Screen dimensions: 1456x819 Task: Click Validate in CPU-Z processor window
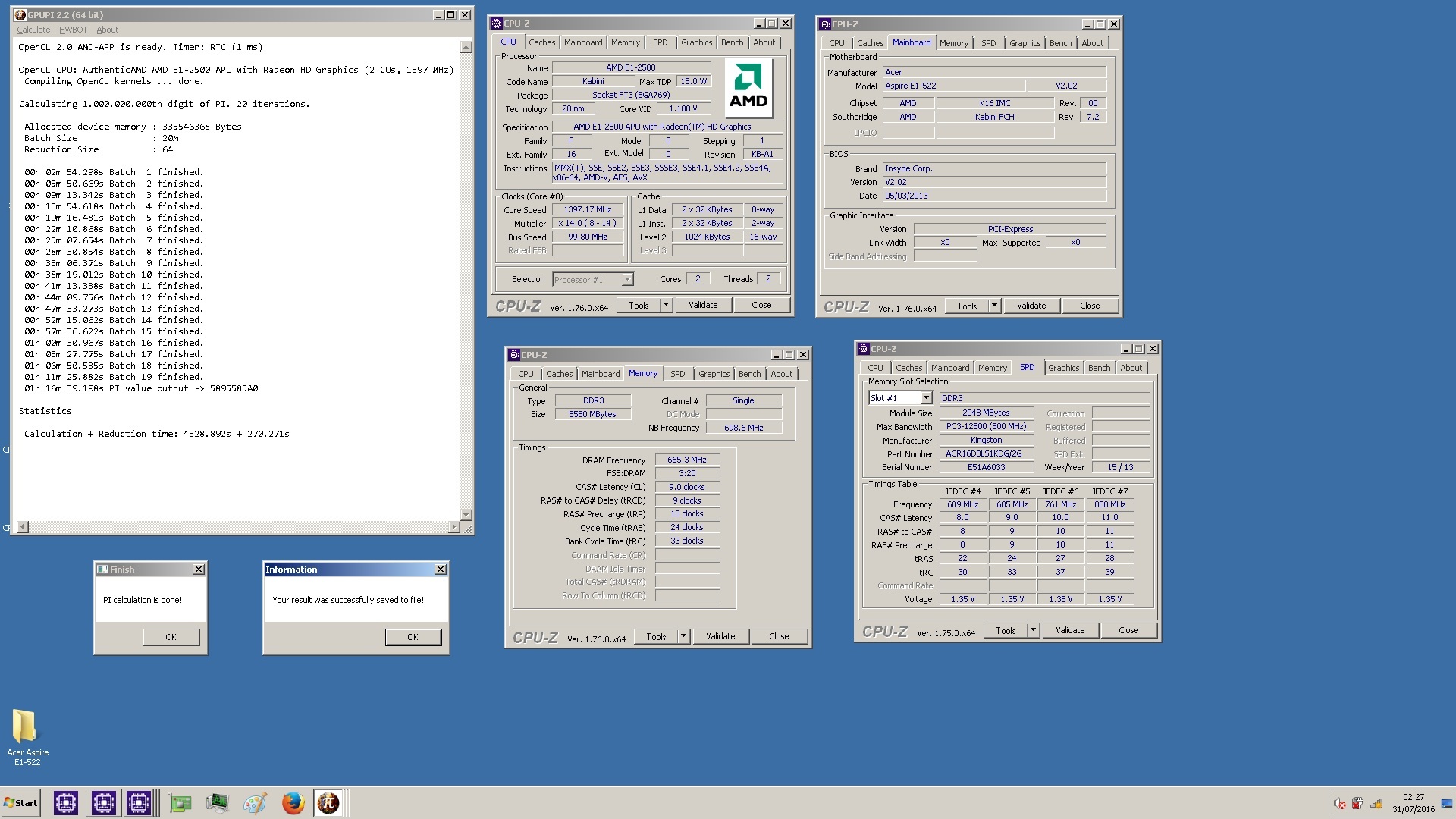[703, 305]
